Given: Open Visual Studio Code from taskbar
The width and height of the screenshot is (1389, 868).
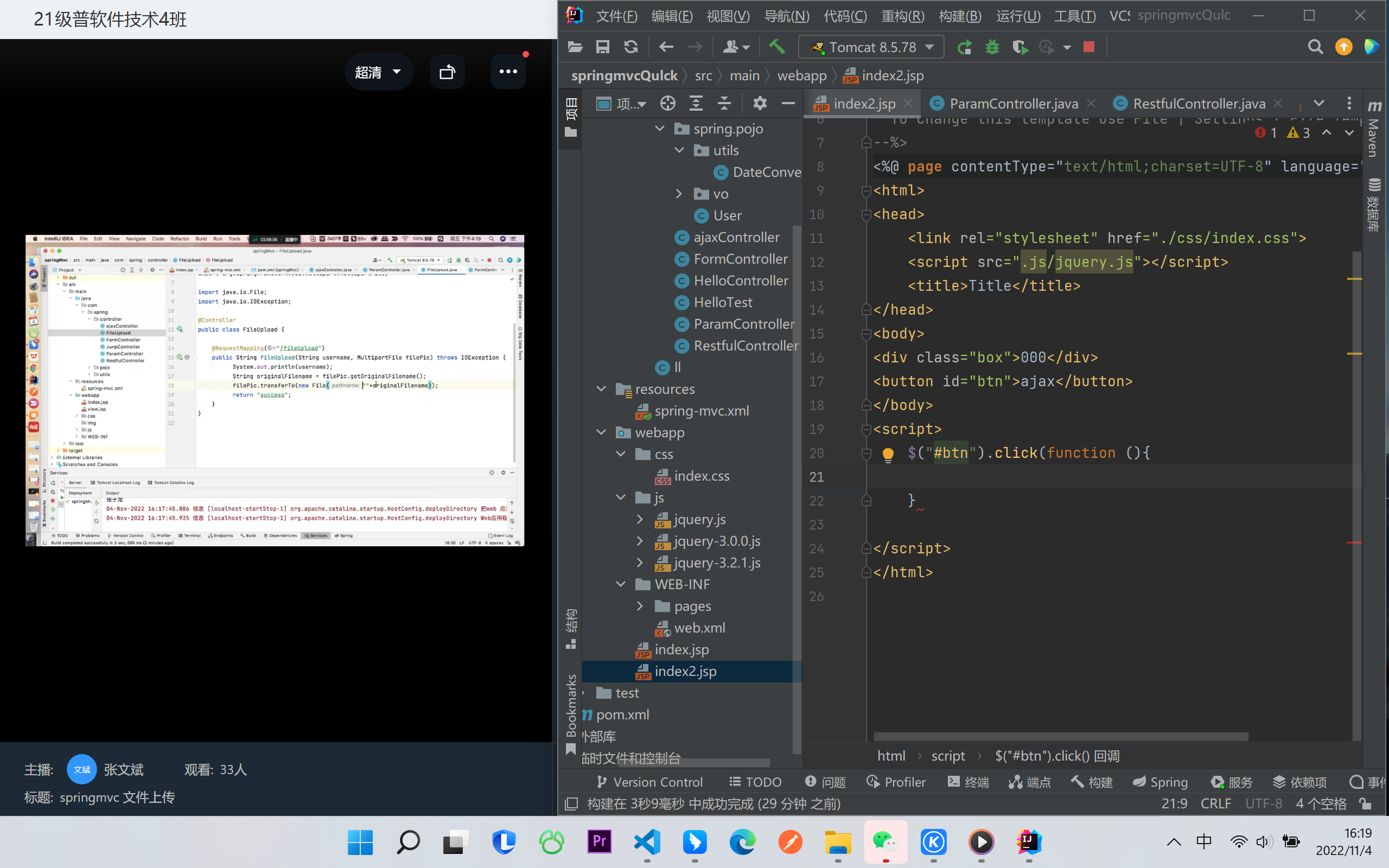Looking at the screenshot, I should 647,842.
